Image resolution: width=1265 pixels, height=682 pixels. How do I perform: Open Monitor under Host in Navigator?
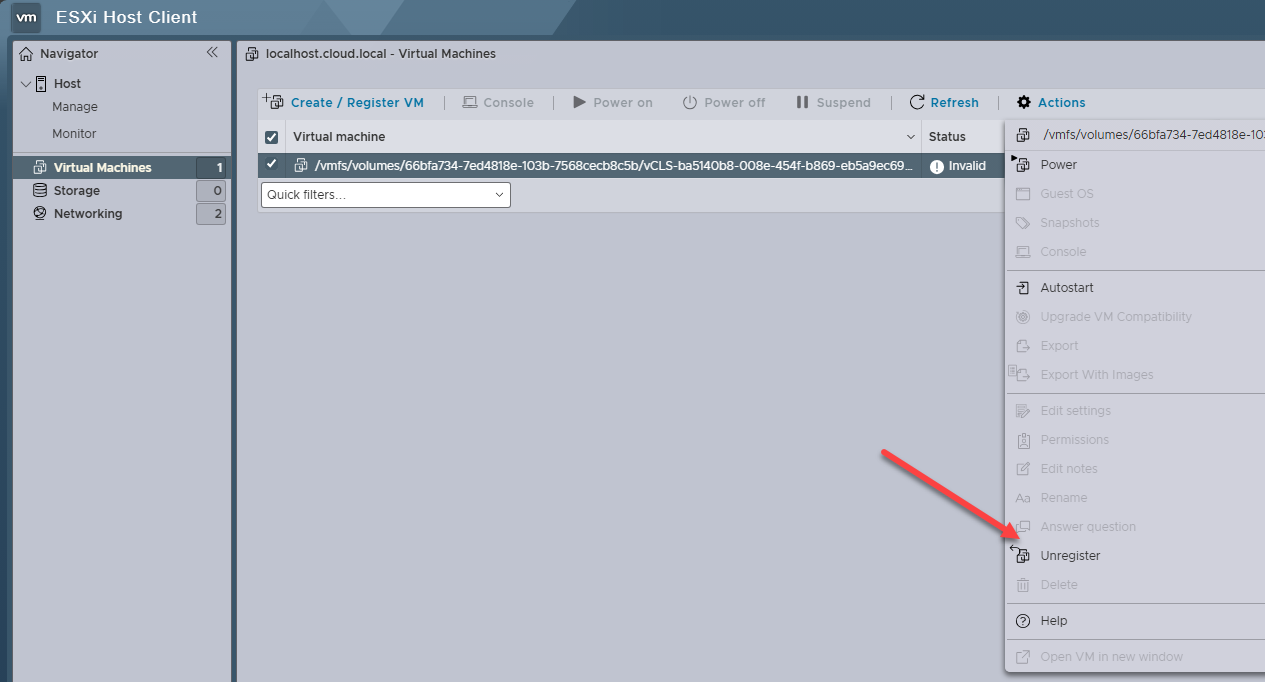point(74,133)
